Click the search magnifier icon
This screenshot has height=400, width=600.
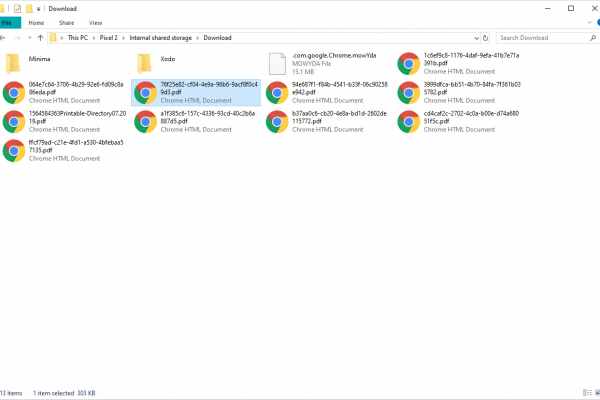pos(593,38)
